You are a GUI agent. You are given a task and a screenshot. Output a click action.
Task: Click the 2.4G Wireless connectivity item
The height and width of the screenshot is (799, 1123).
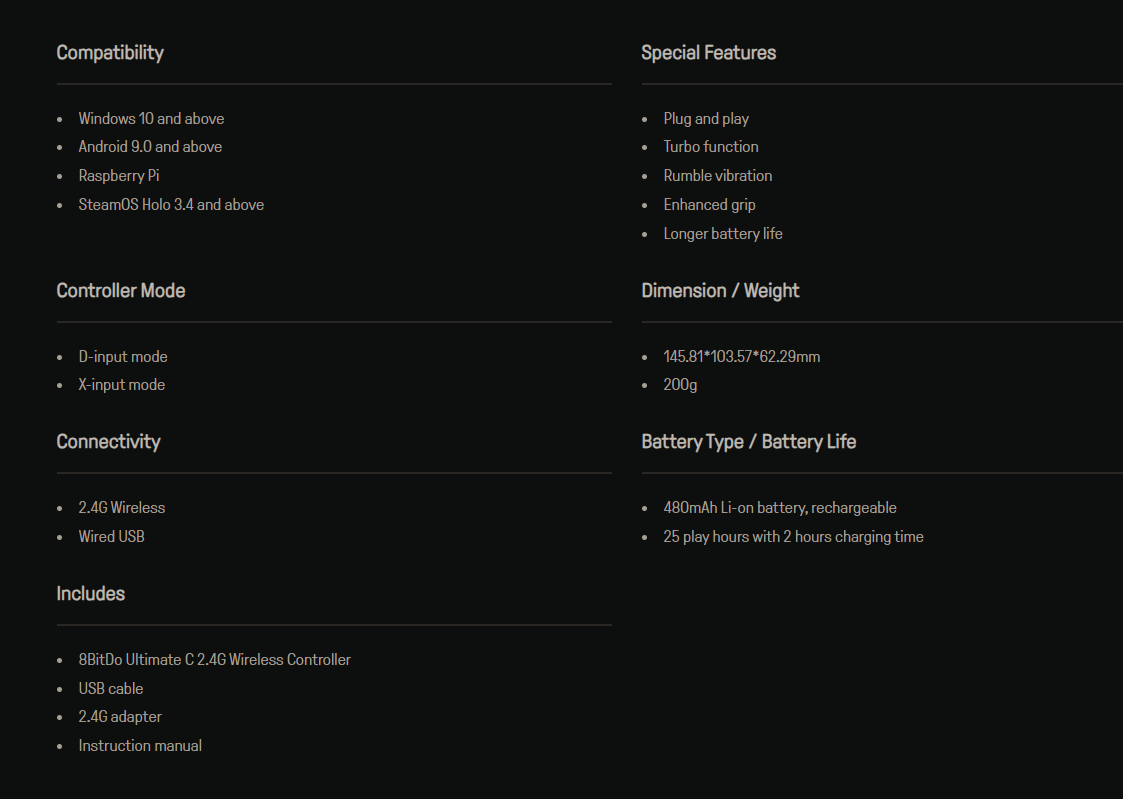(x=122, y=508)
